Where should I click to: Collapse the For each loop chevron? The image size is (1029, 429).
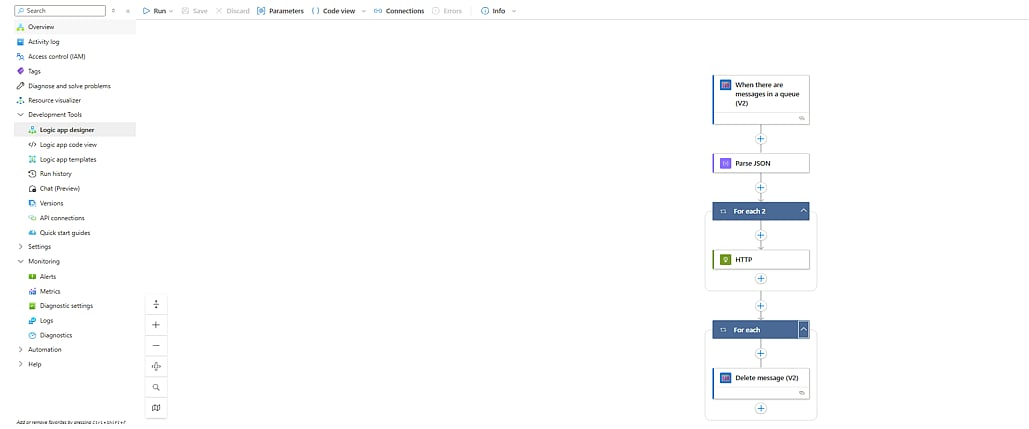click(804, 329)
